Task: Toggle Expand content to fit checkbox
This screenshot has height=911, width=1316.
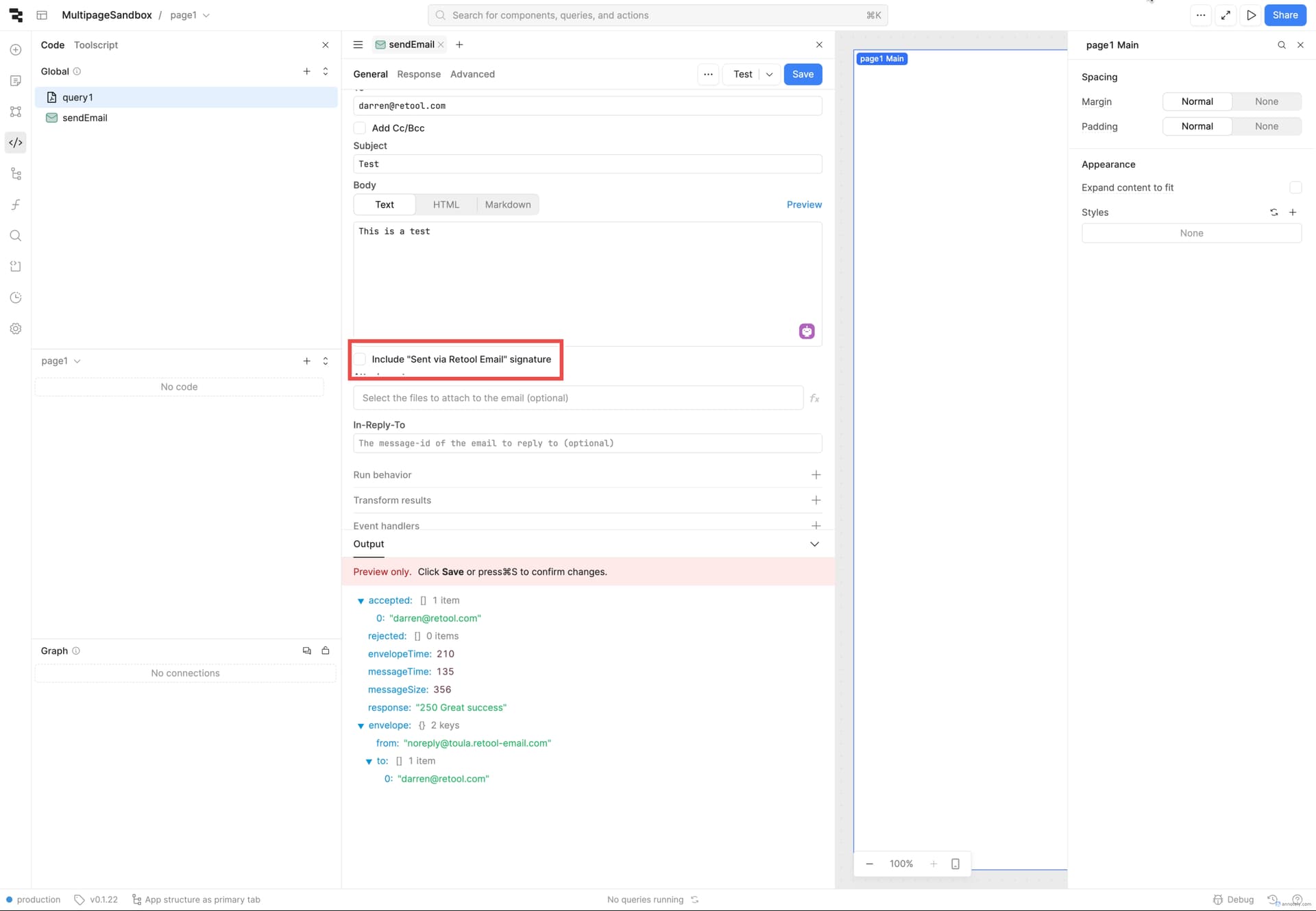Action: (x=1295, y=188)
